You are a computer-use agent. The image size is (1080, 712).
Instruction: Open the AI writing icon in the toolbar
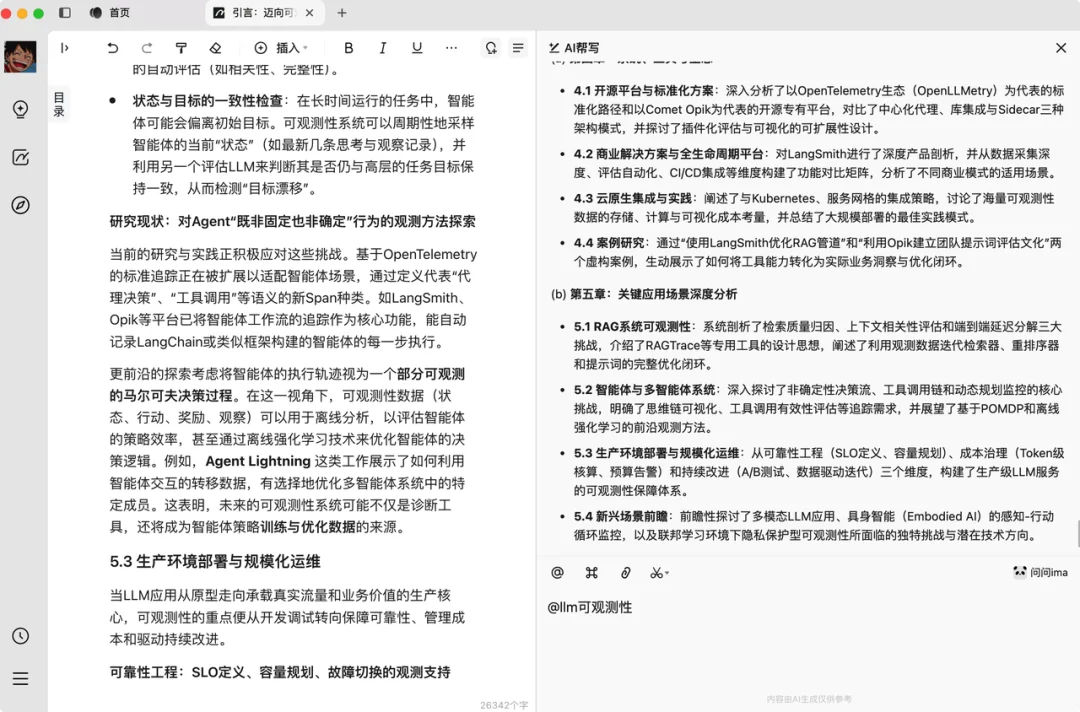[489, 47]
